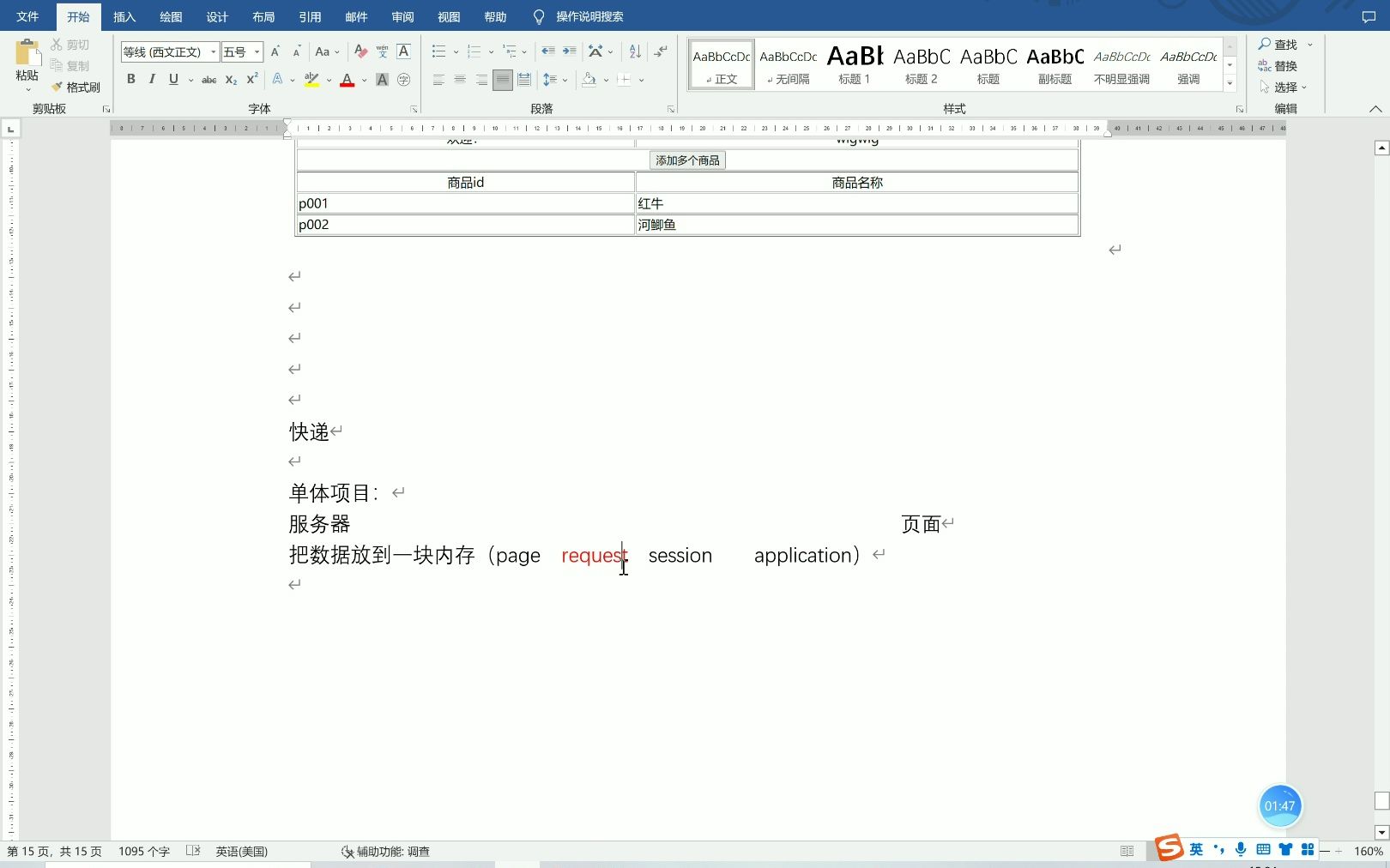Click the Sogou input method S icon

(x=1168, y=848)
